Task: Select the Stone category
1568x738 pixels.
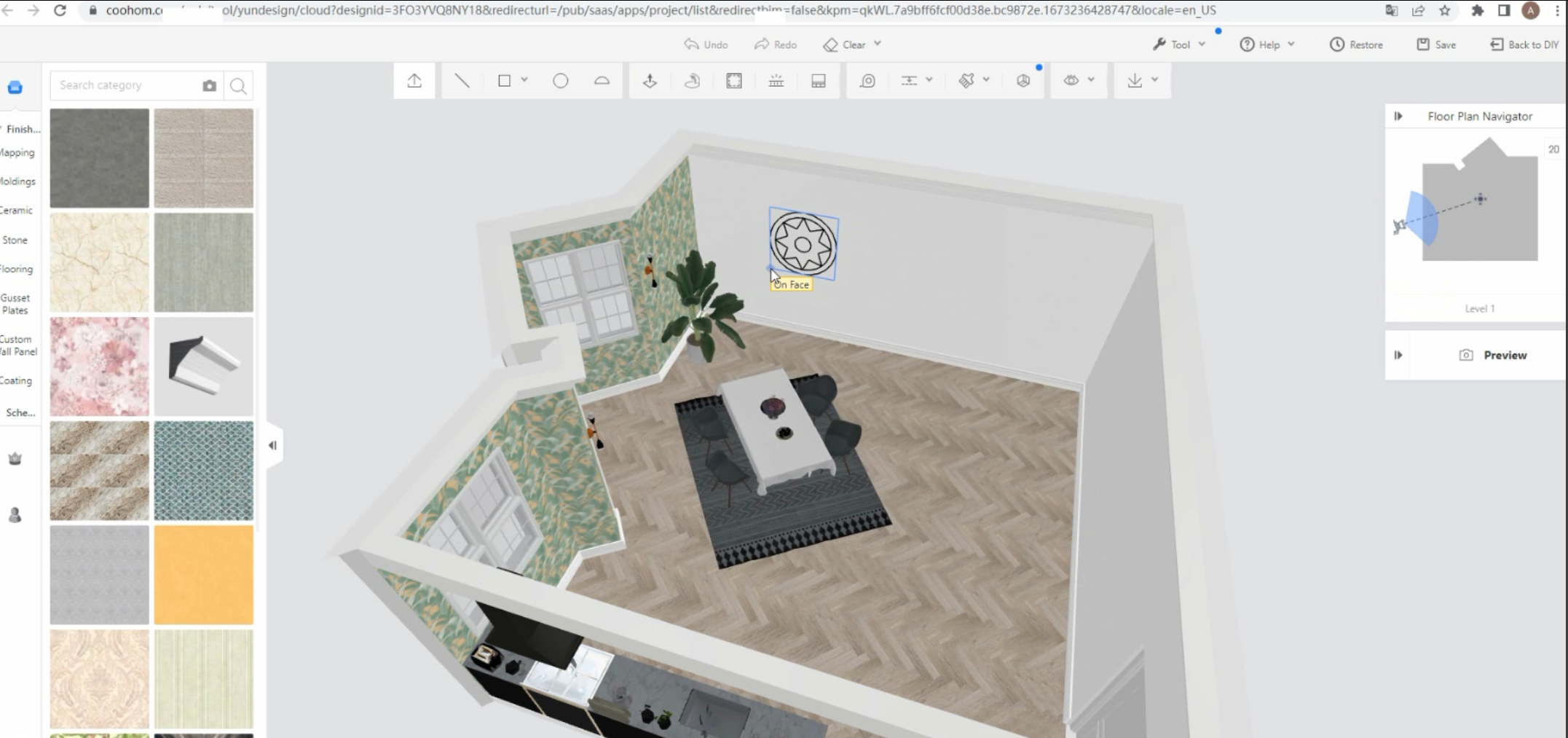Action: pos(15,240)
